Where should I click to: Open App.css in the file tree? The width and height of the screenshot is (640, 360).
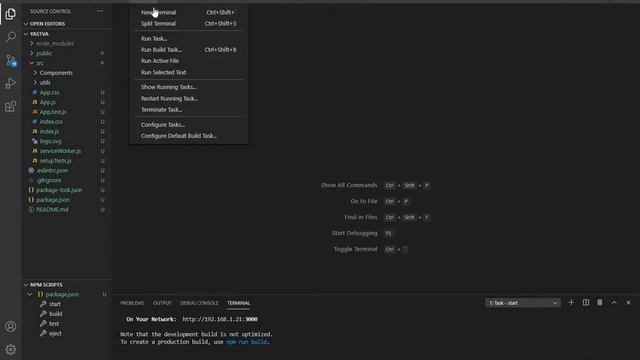click(49, 92)
